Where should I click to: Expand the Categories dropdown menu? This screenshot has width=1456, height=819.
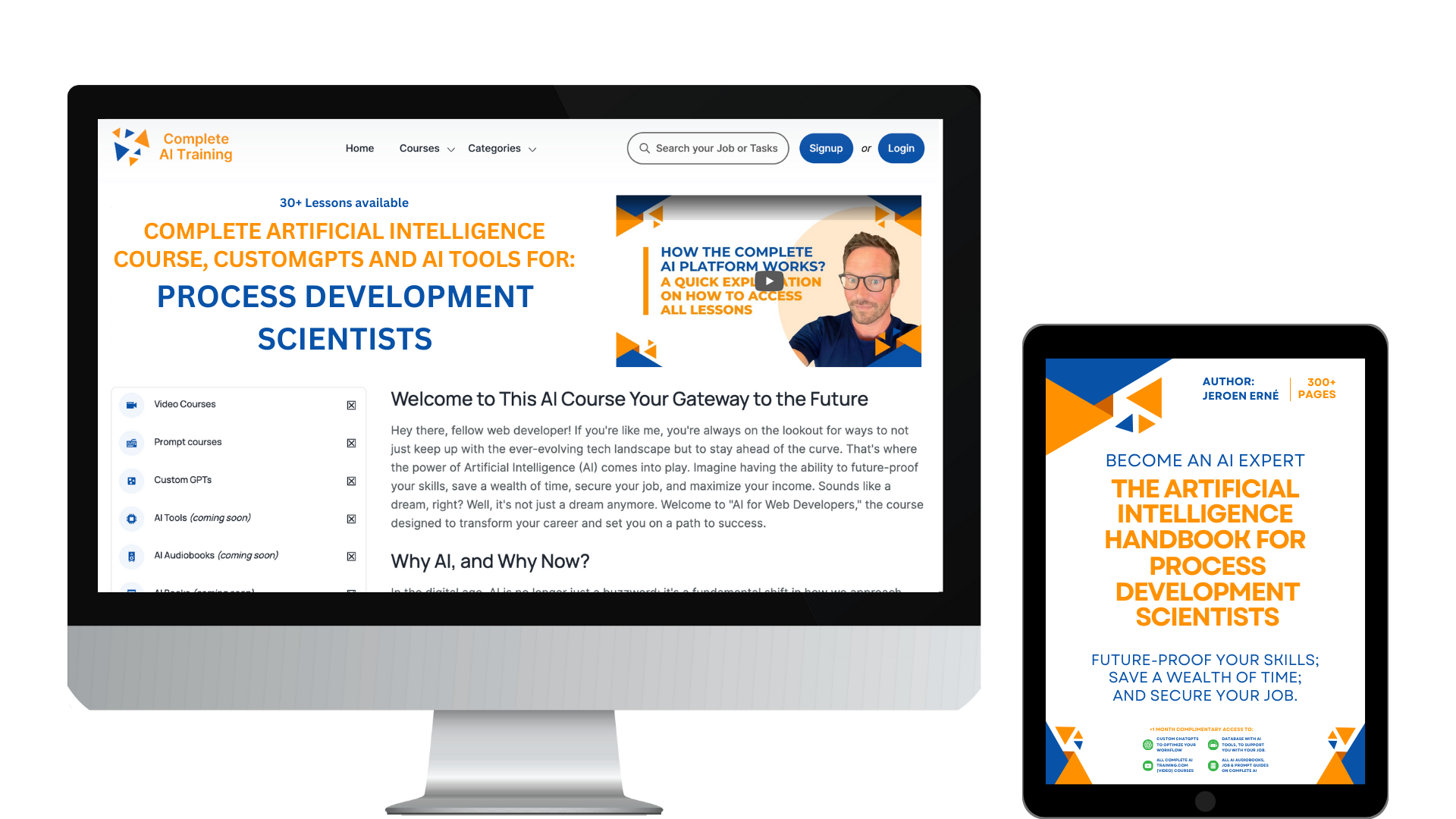click(501, 148)
